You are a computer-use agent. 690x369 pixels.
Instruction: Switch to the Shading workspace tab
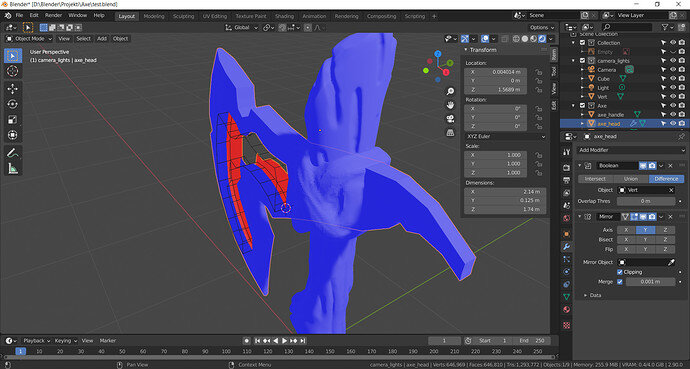[284, 16]
